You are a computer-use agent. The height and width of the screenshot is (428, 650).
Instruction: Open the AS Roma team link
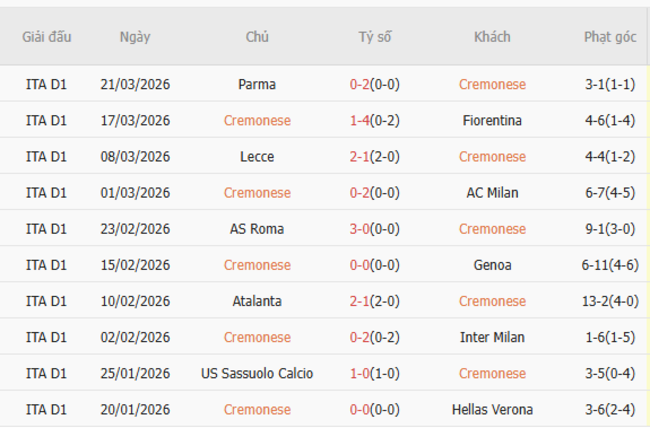point(257,228)
